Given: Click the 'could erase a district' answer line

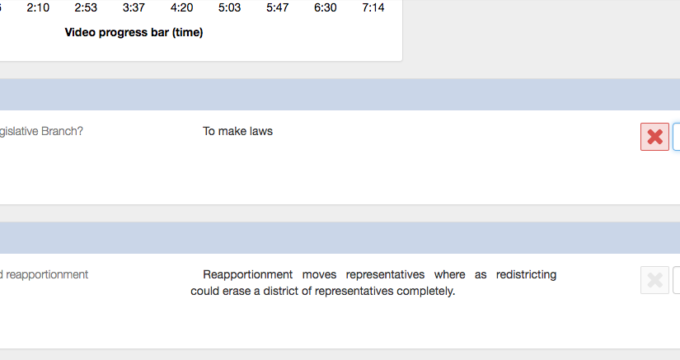Looking at the screenshot, I should point(323,291).
